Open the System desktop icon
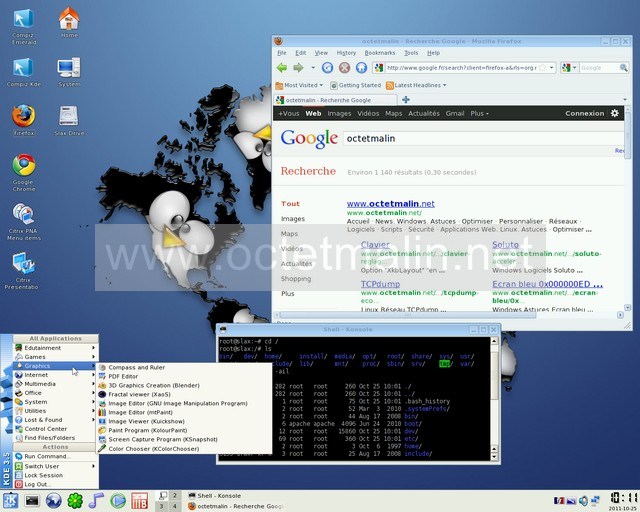Viewport: 640px width, 512px height. point(69,72)
